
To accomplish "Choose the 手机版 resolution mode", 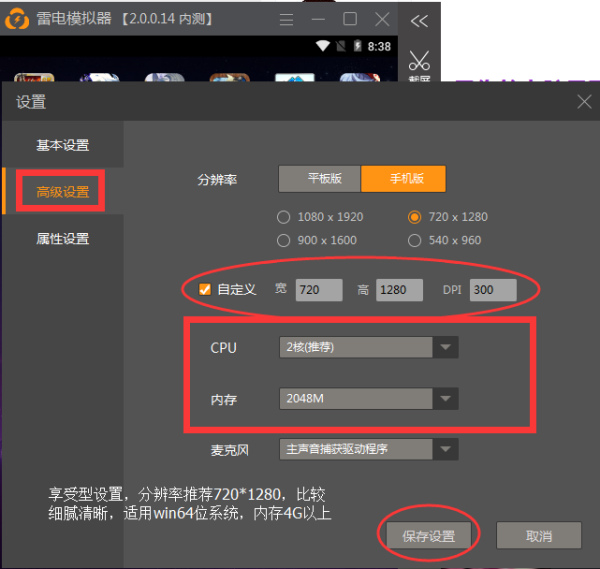I will [403, 179].
